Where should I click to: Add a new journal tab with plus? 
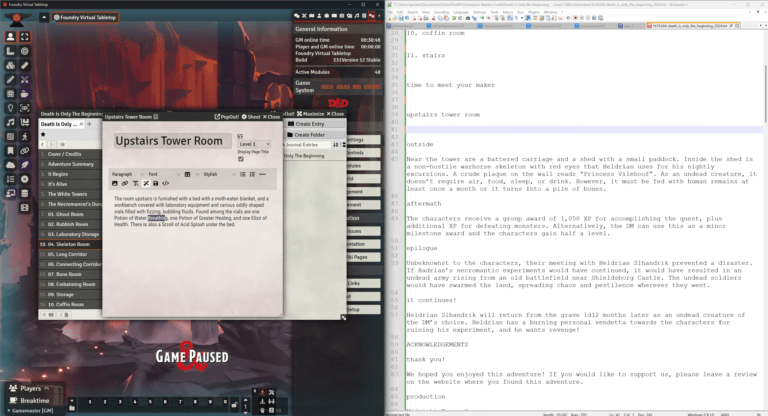(89, 124)
